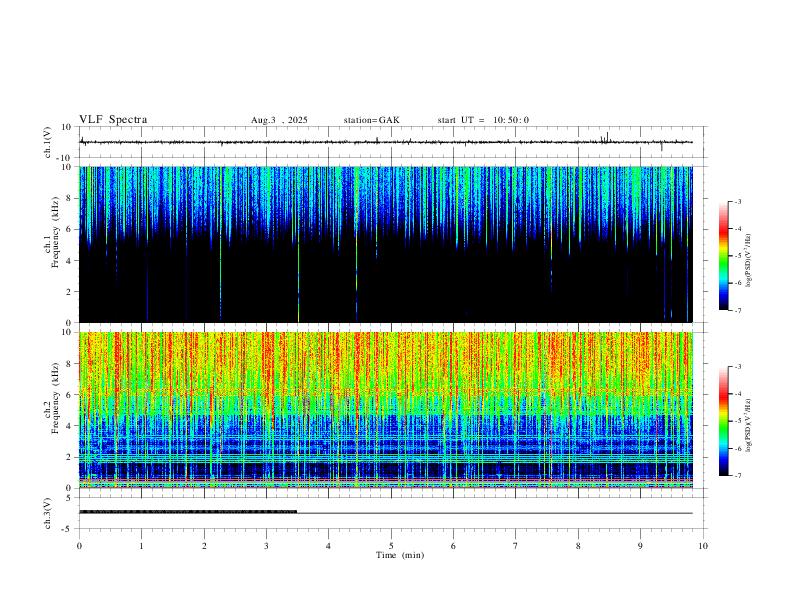Click the "ch.1(V)" waveform axis label

click(x=48, y=142)
